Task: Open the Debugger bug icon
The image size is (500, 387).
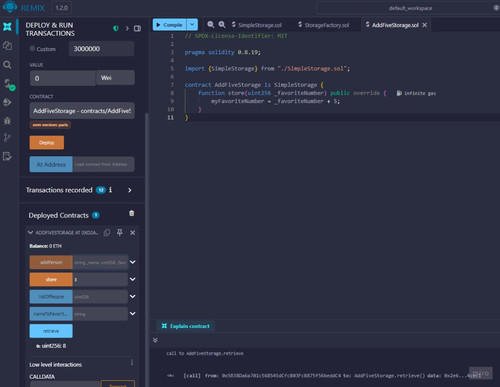Action: (x=7, y=120)
